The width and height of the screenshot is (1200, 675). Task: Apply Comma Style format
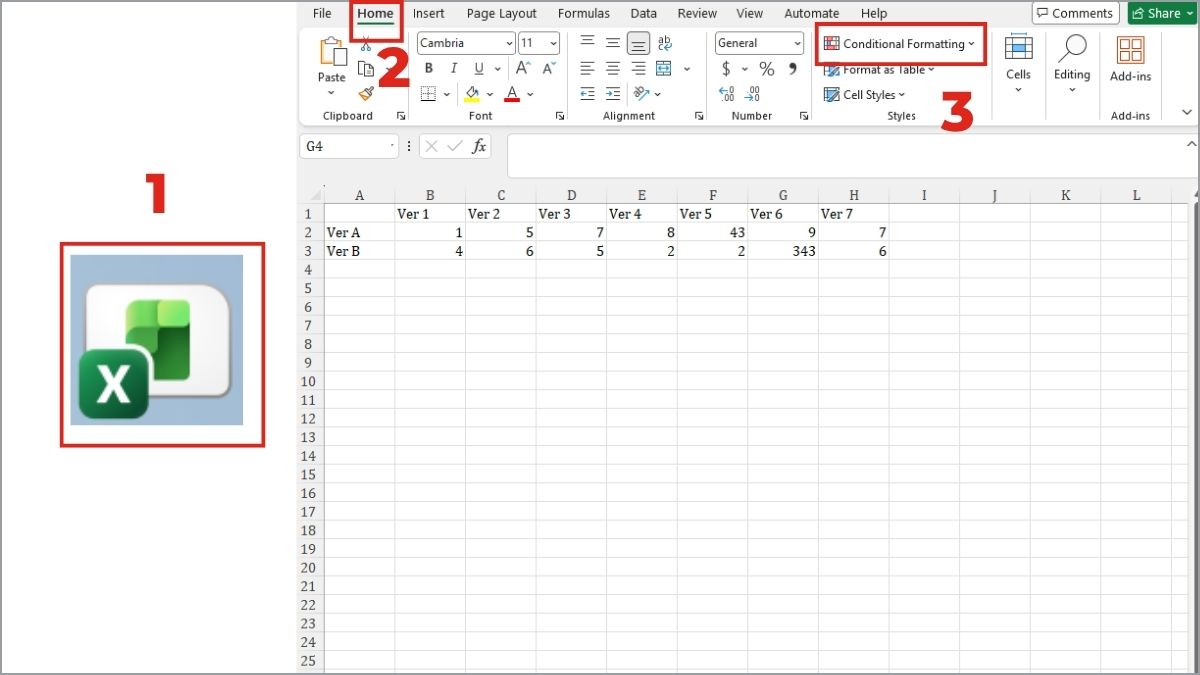point(793,69)
